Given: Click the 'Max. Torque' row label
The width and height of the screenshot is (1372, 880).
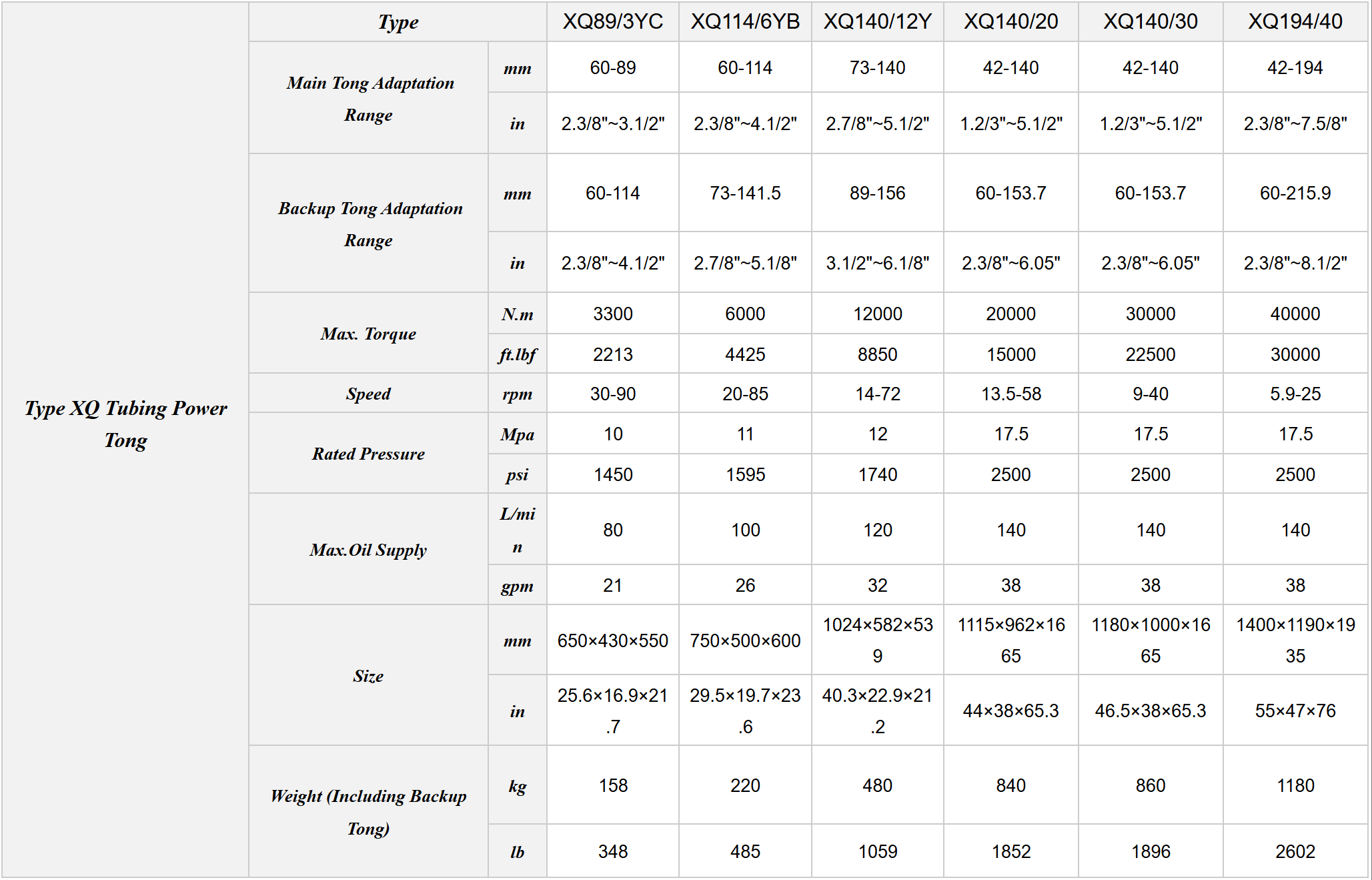Looking at the screenshot, I should click(x=368, y=334).
